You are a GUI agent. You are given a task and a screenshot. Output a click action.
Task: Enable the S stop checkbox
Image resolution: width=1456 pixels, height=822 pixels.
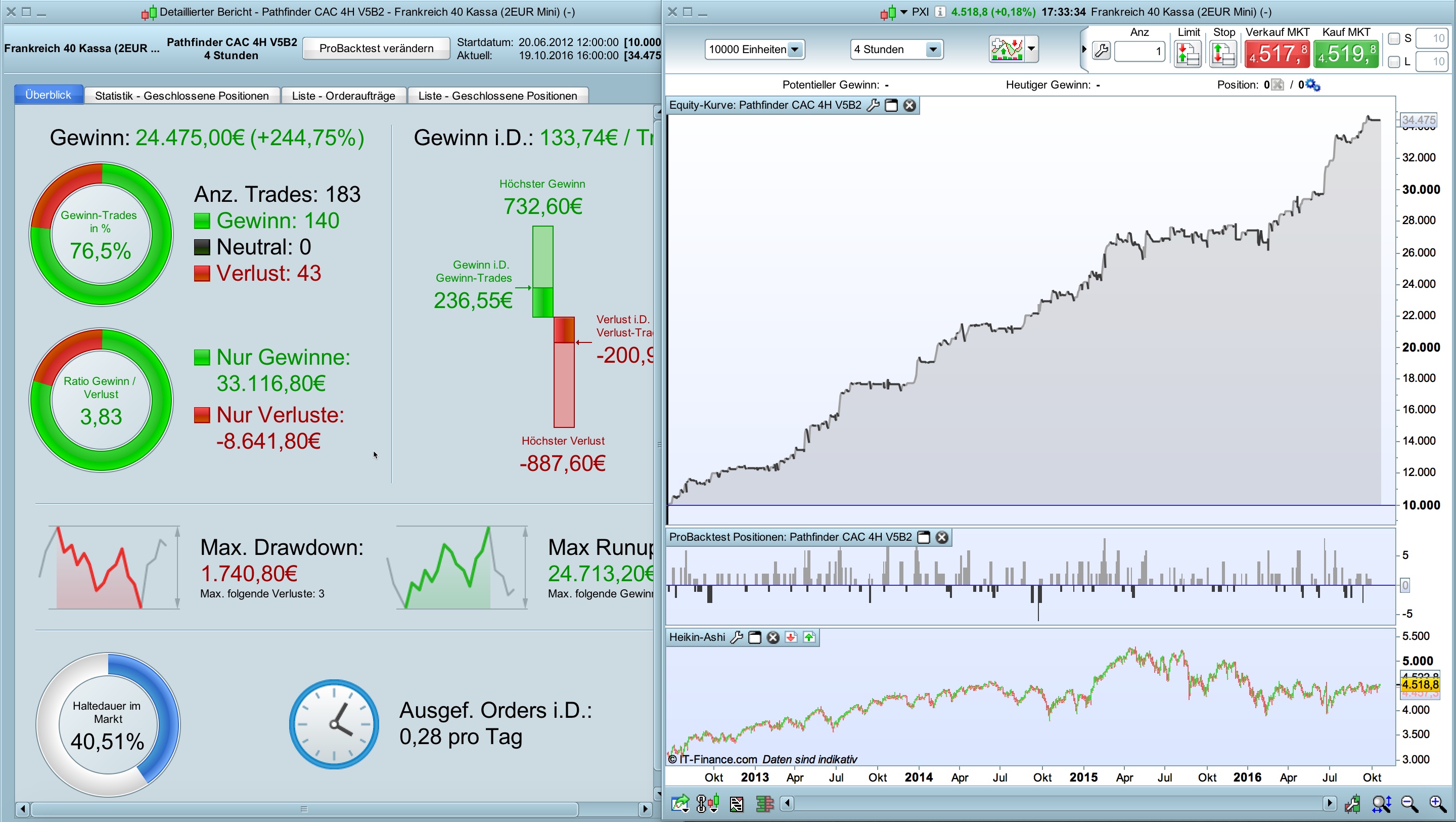pos(1394,38)
